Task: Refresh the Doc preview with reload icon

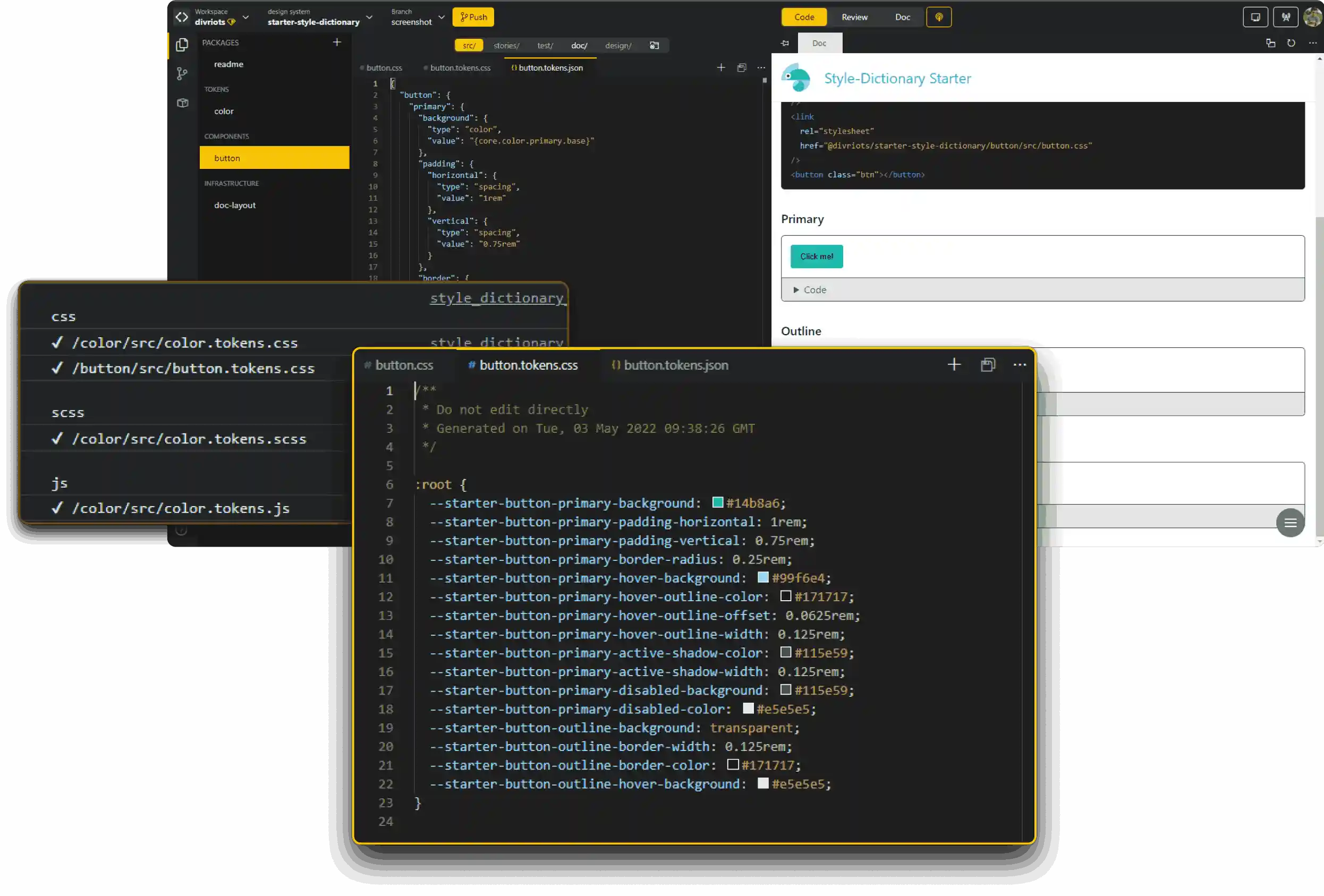Action: [x=1291, y=42]
